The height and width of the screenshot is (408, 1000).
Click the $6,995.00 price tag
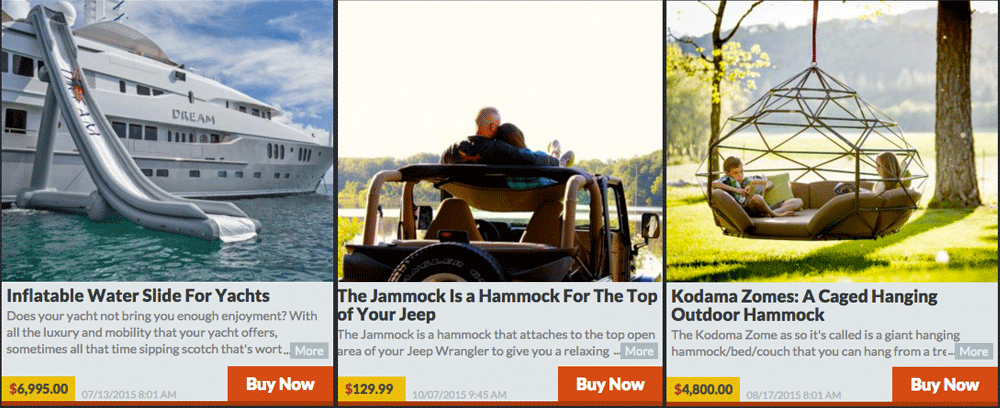(x=39, y=389)
